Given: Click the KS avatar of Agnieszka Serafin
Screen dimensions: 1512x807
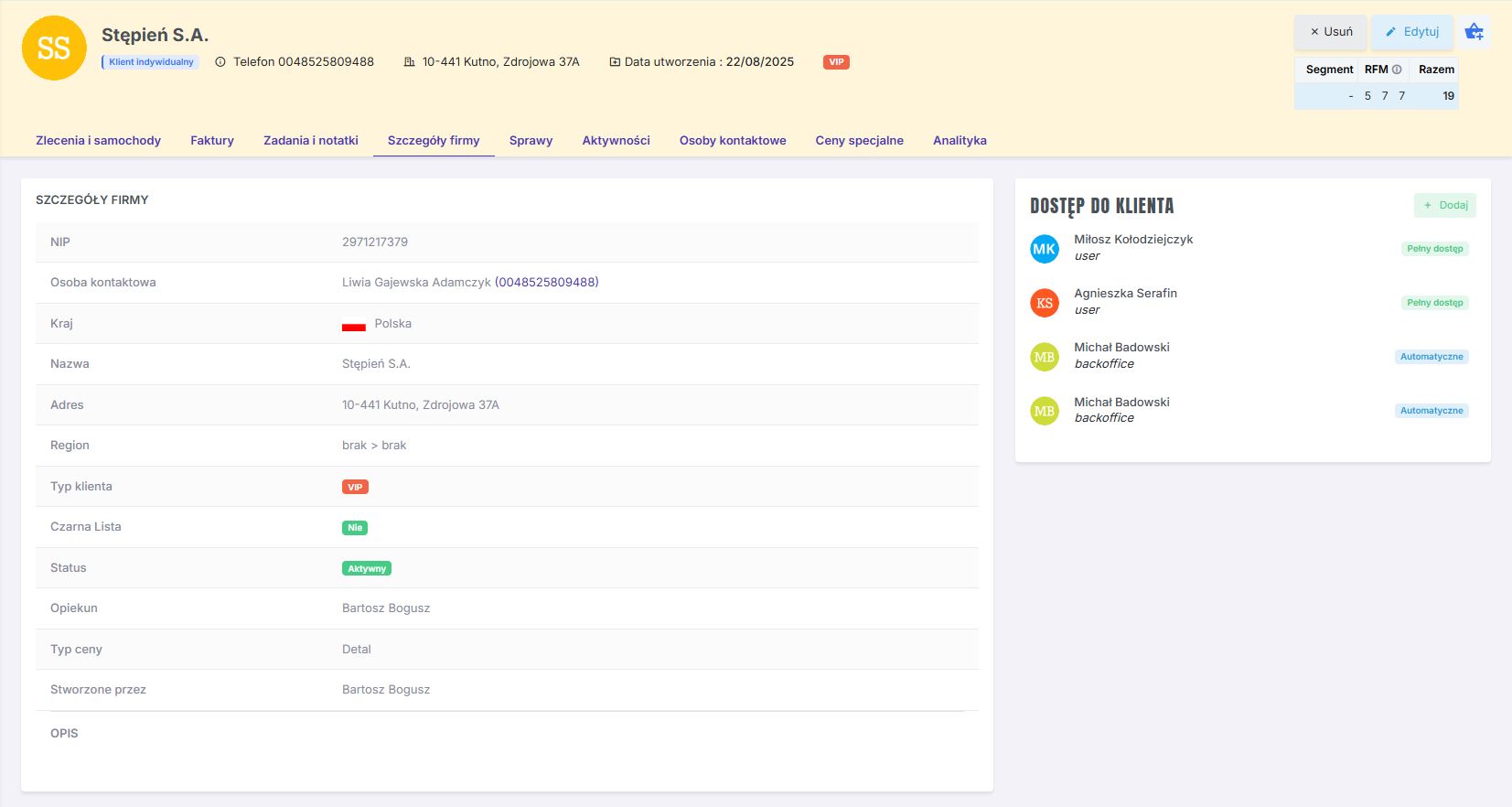Looking at the screenshot, I should point(1044,303).
